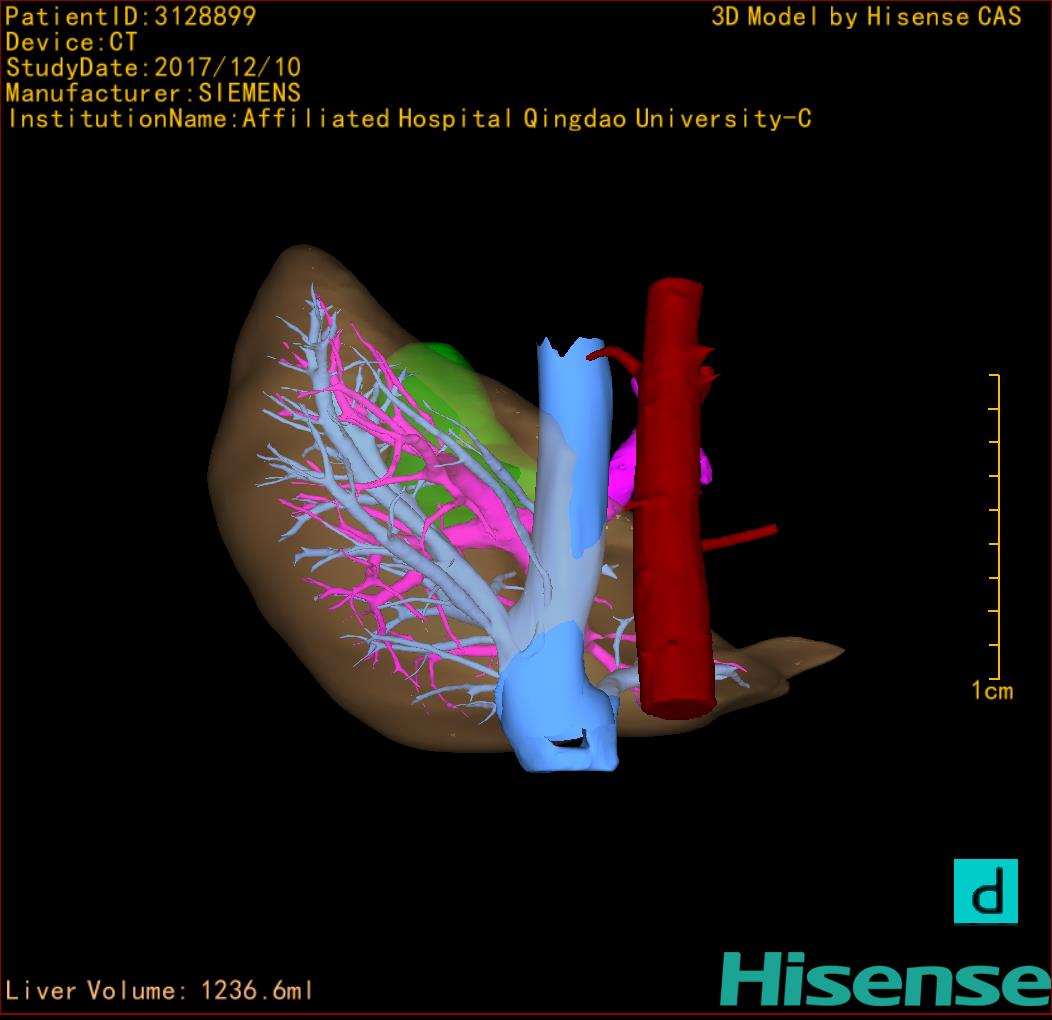Click the 1cm scale label
Image resolution: width=1052 pixels, height=1020 pixels.
tap(991, 691)
